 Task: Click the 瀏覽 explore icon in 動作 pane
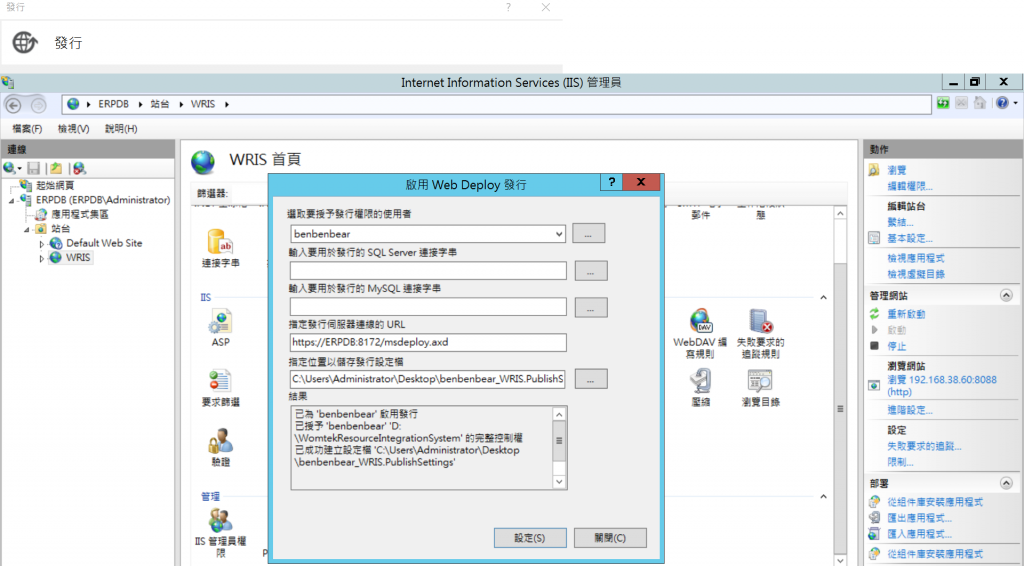874,170
